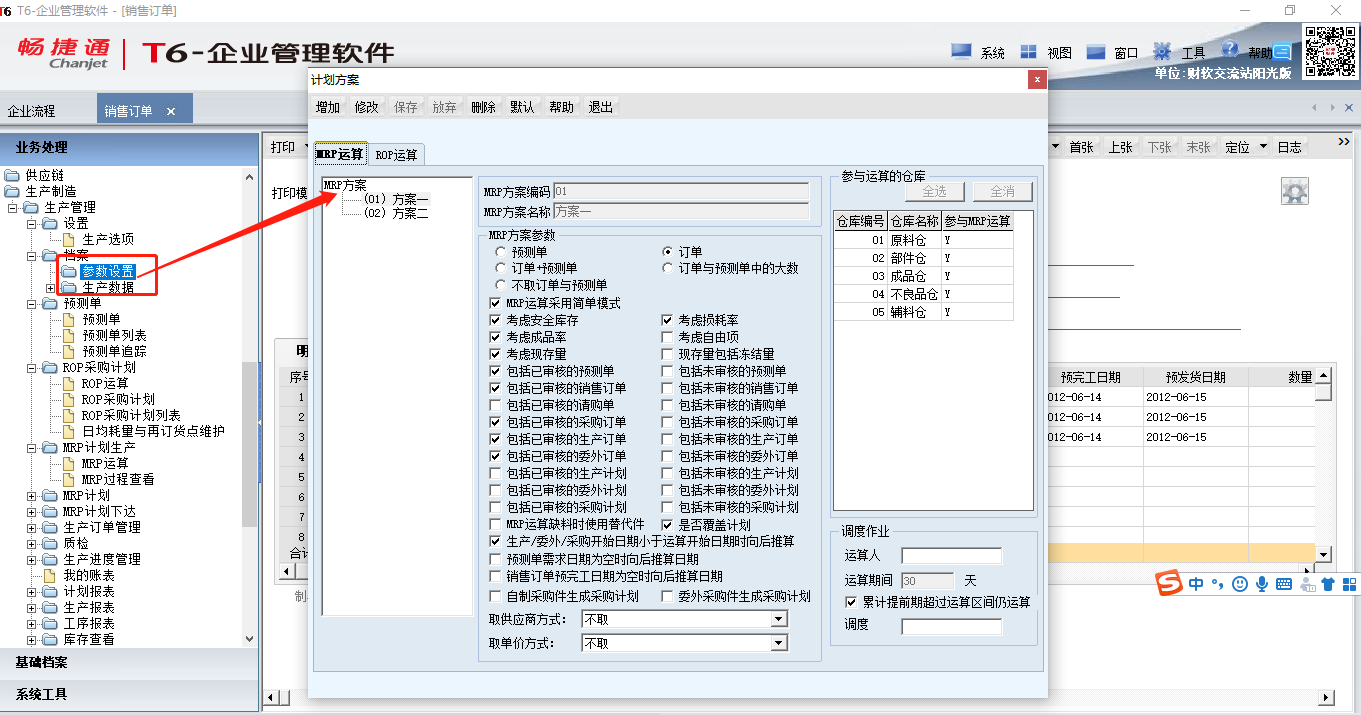Image resolution: width=1361 pixels, height=715 pixels.
Task: Click the 日志 toolbar button
Action: (x=1290, y=147)
